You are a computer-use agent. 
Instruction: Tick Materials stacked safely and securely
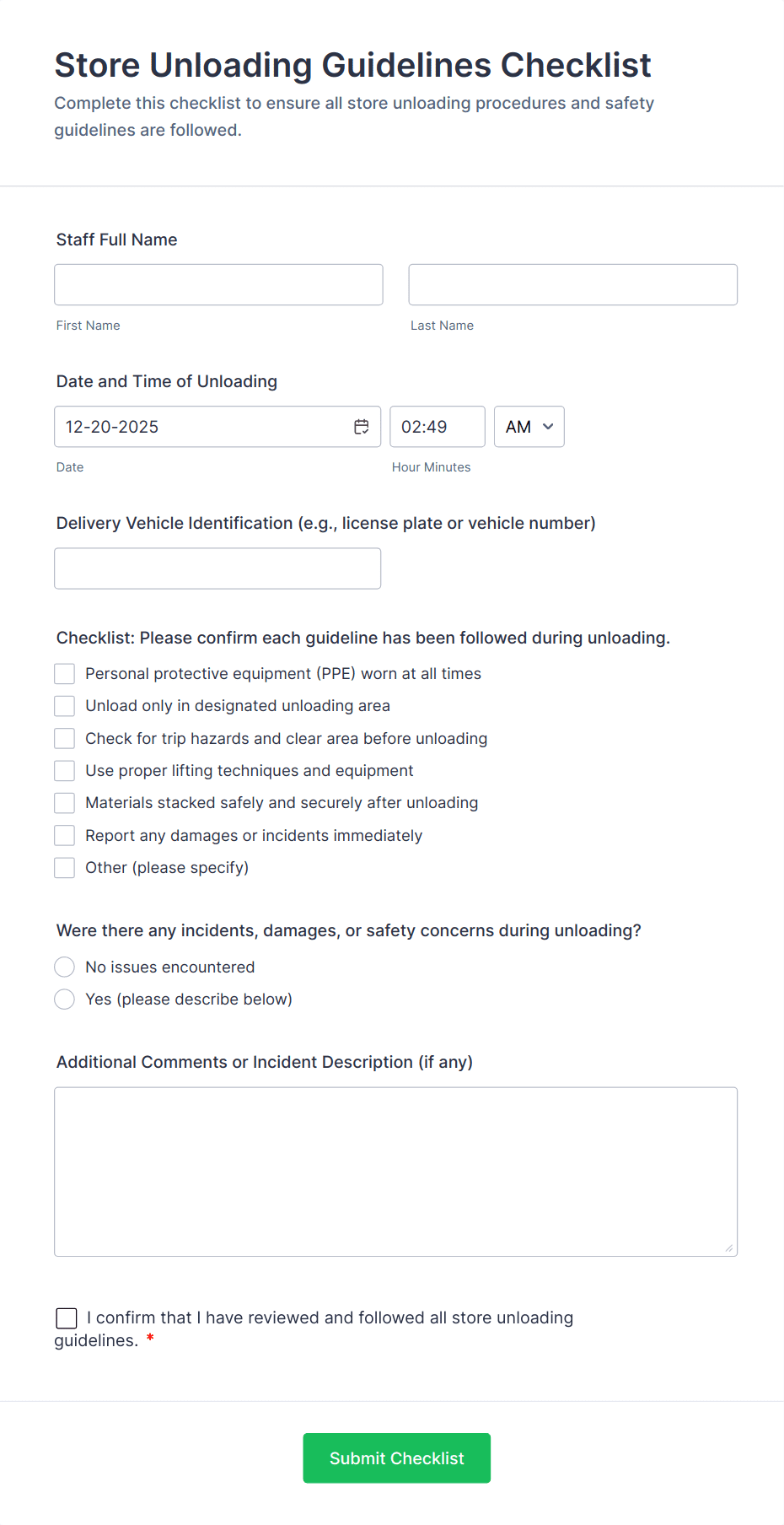pos(65,803)
